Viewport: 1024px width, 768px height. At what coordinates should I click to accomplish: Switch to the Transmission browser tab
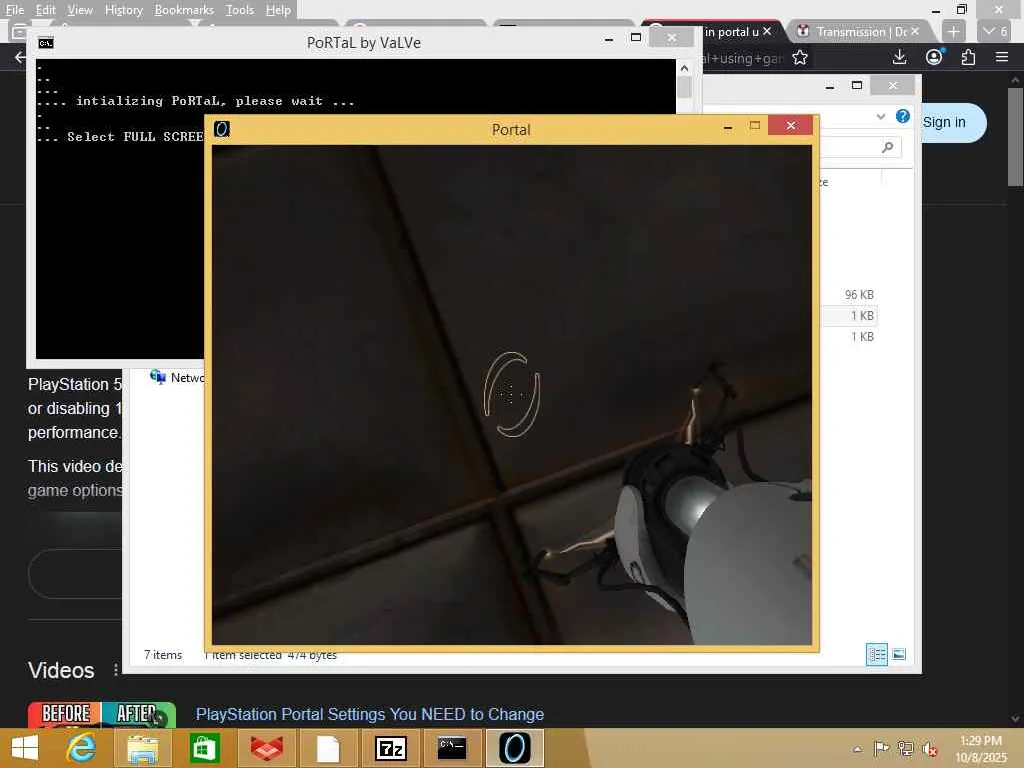[x=852, y=31]
